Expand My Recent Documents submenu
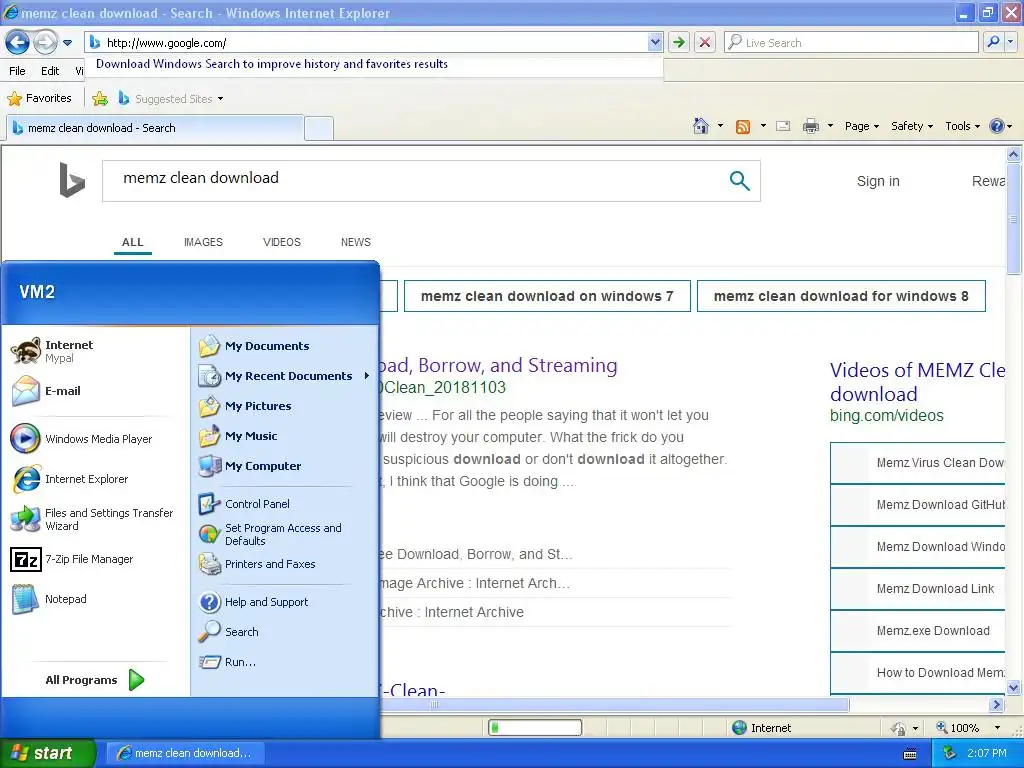 pyautogui.click(x=285, y=376)
